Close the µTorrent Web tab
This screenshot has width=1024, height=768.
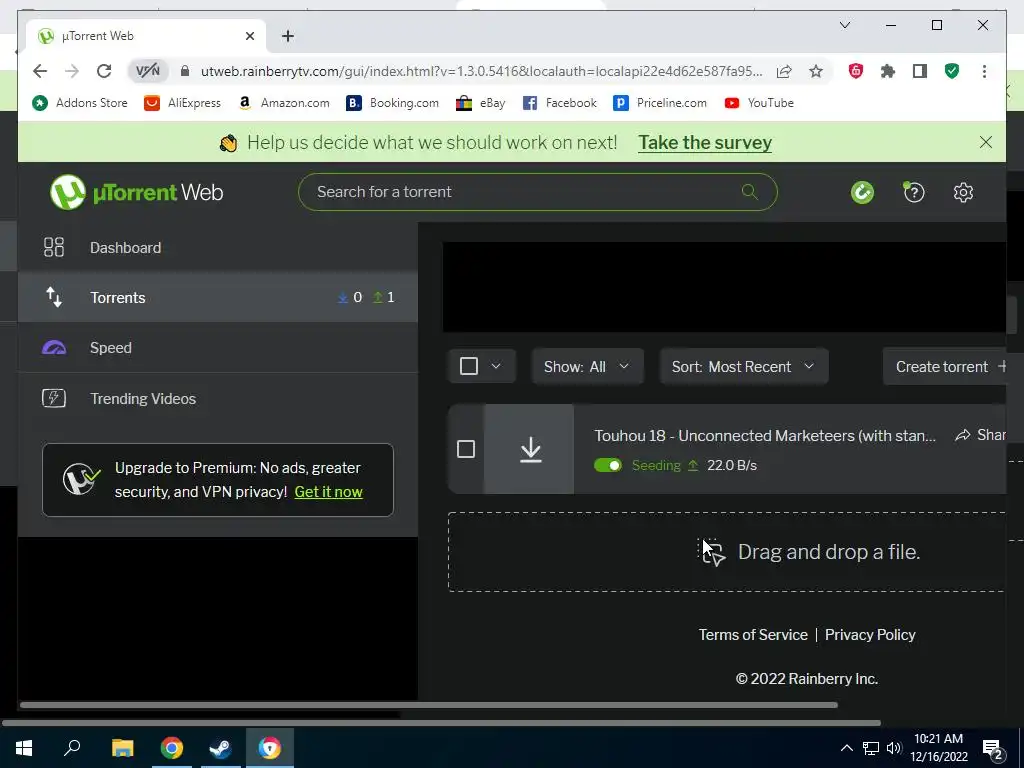[x=249, y=36]
